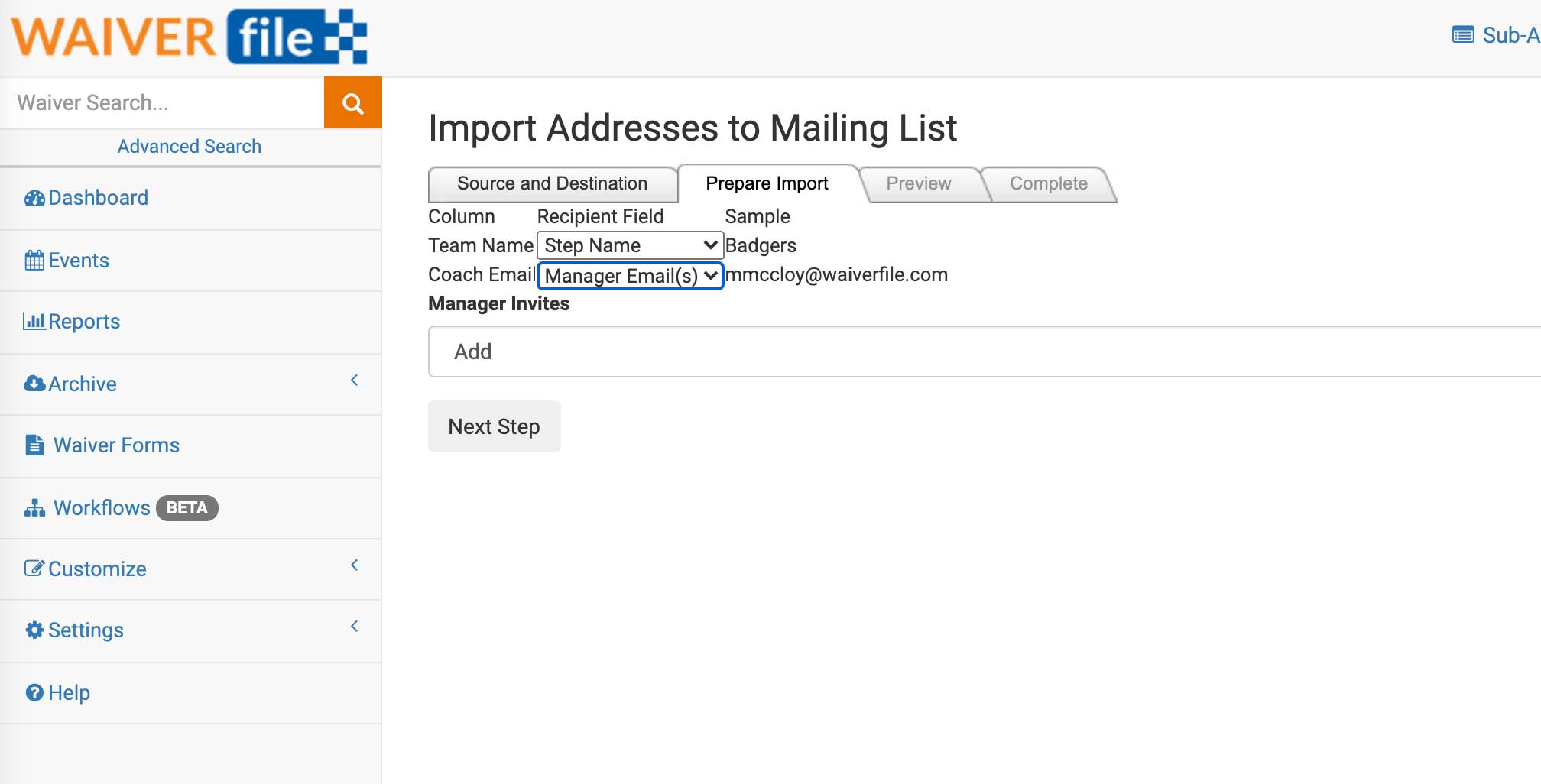
Task: Click the Next Step button
Action: pos(494,426)
